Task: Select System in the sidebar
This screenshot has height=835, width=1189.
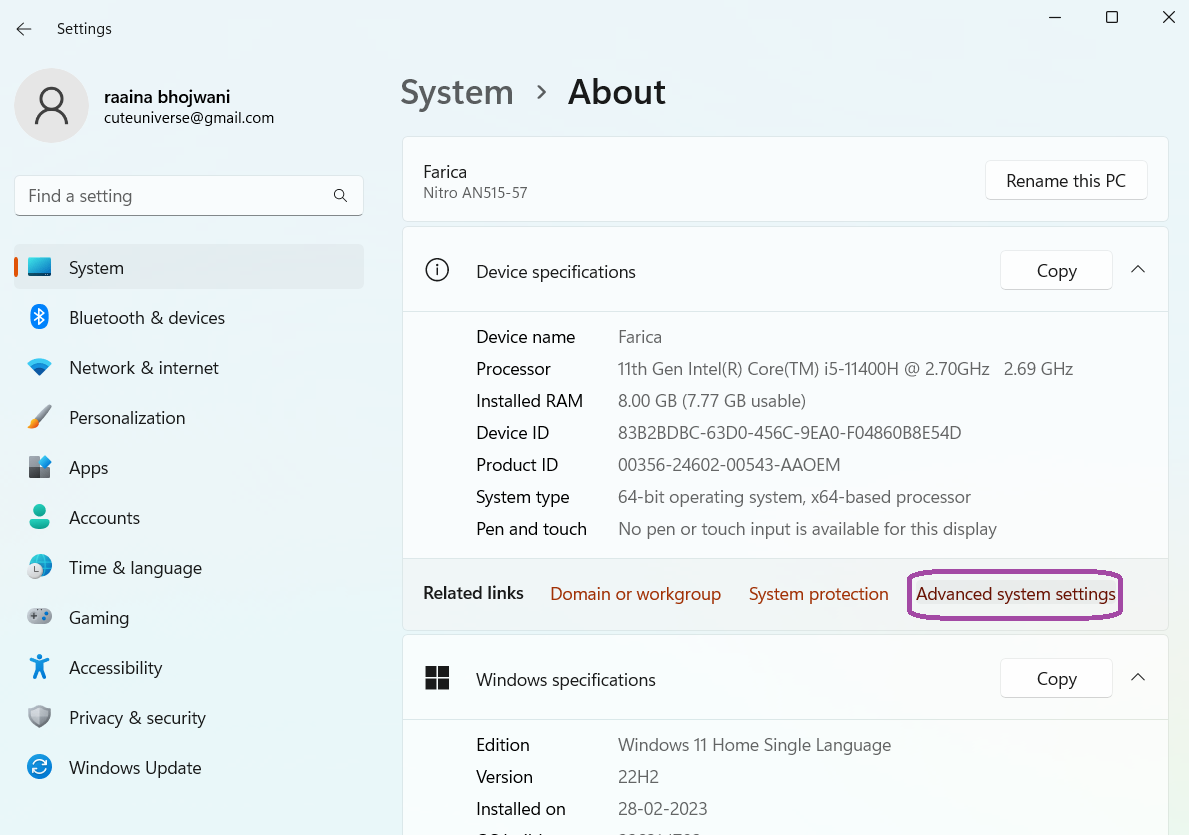Action: tap(96, 268)
